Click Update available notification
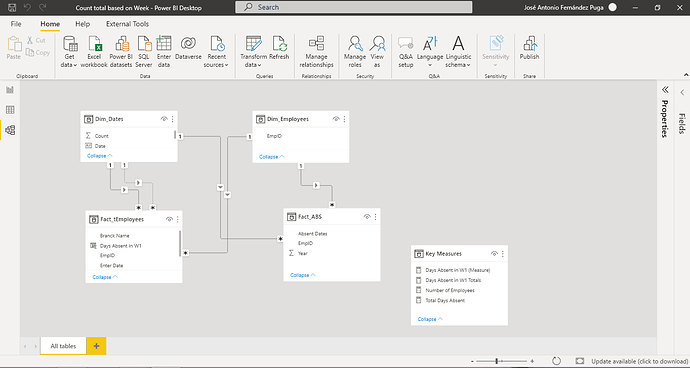 pyautogui.click(x=639, y=361)
